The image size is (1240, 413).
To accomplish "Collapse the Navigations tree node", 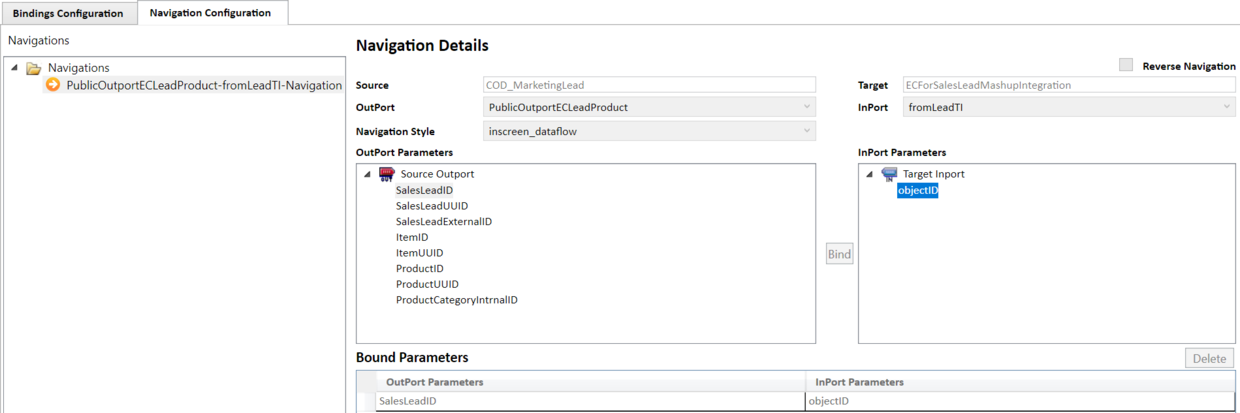I will (x=15, y=68).
